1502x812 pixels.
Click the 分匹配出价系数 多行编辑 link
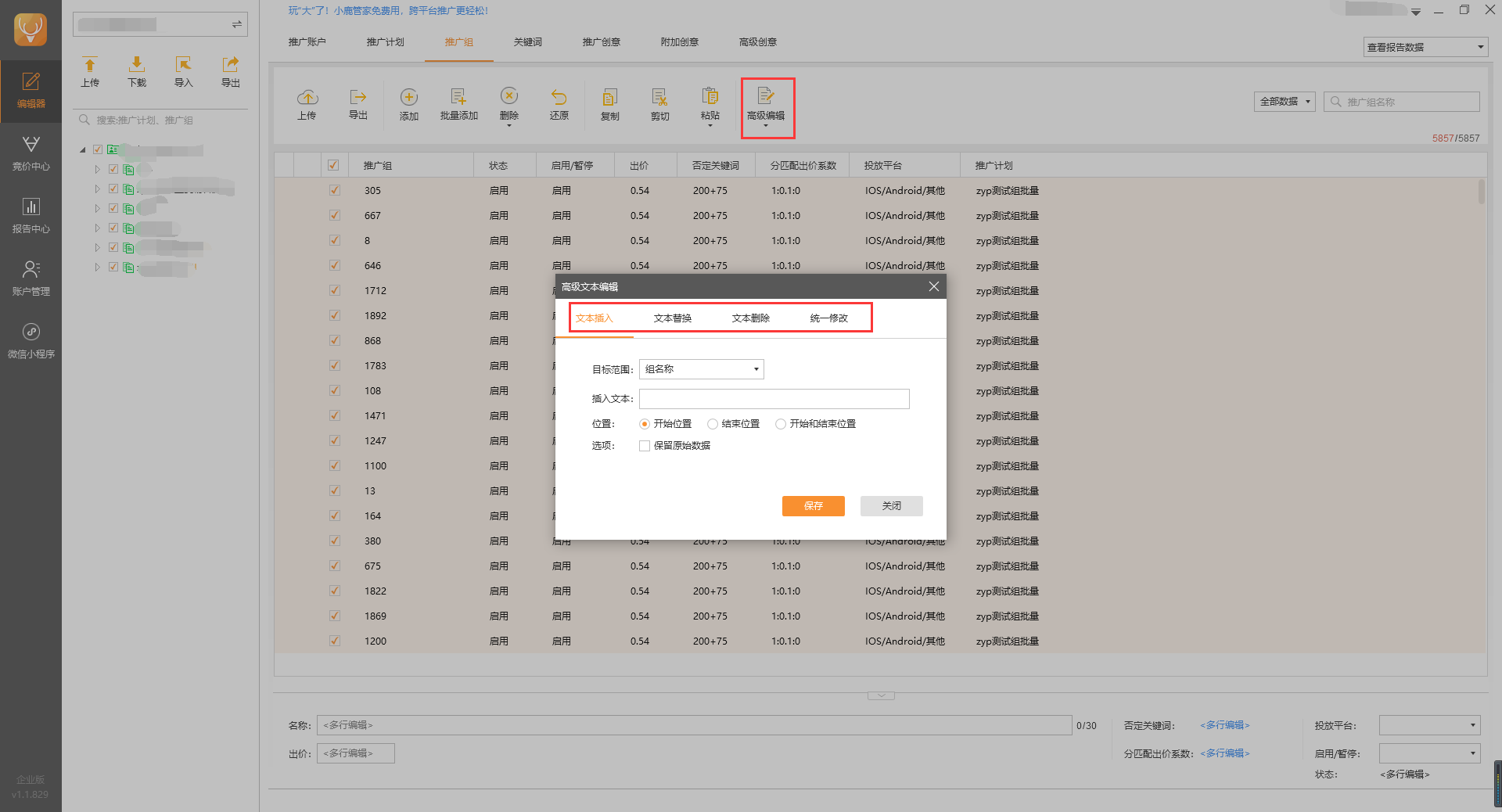tap(1225, 753)
